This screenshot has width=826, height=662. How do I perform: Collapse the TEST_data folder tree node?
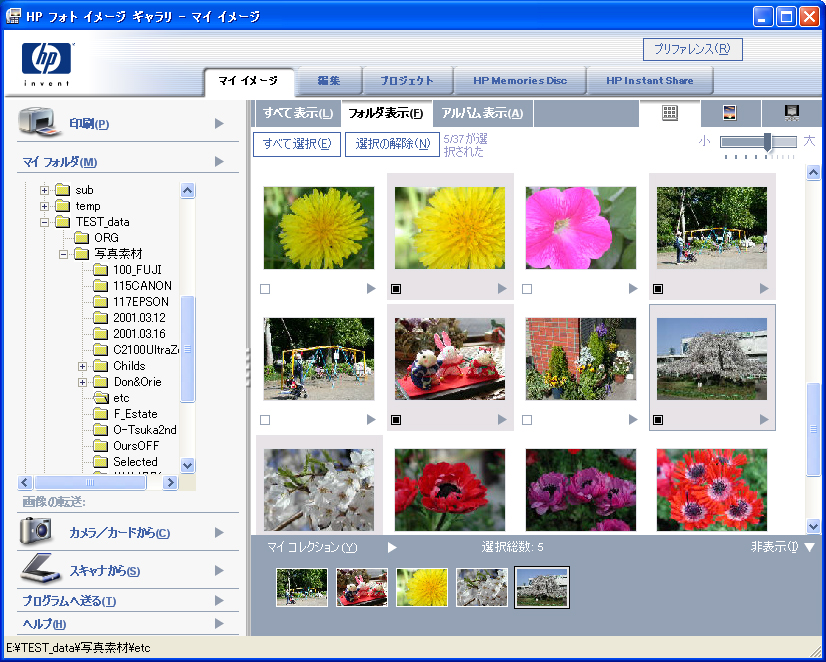pos(45,222)
